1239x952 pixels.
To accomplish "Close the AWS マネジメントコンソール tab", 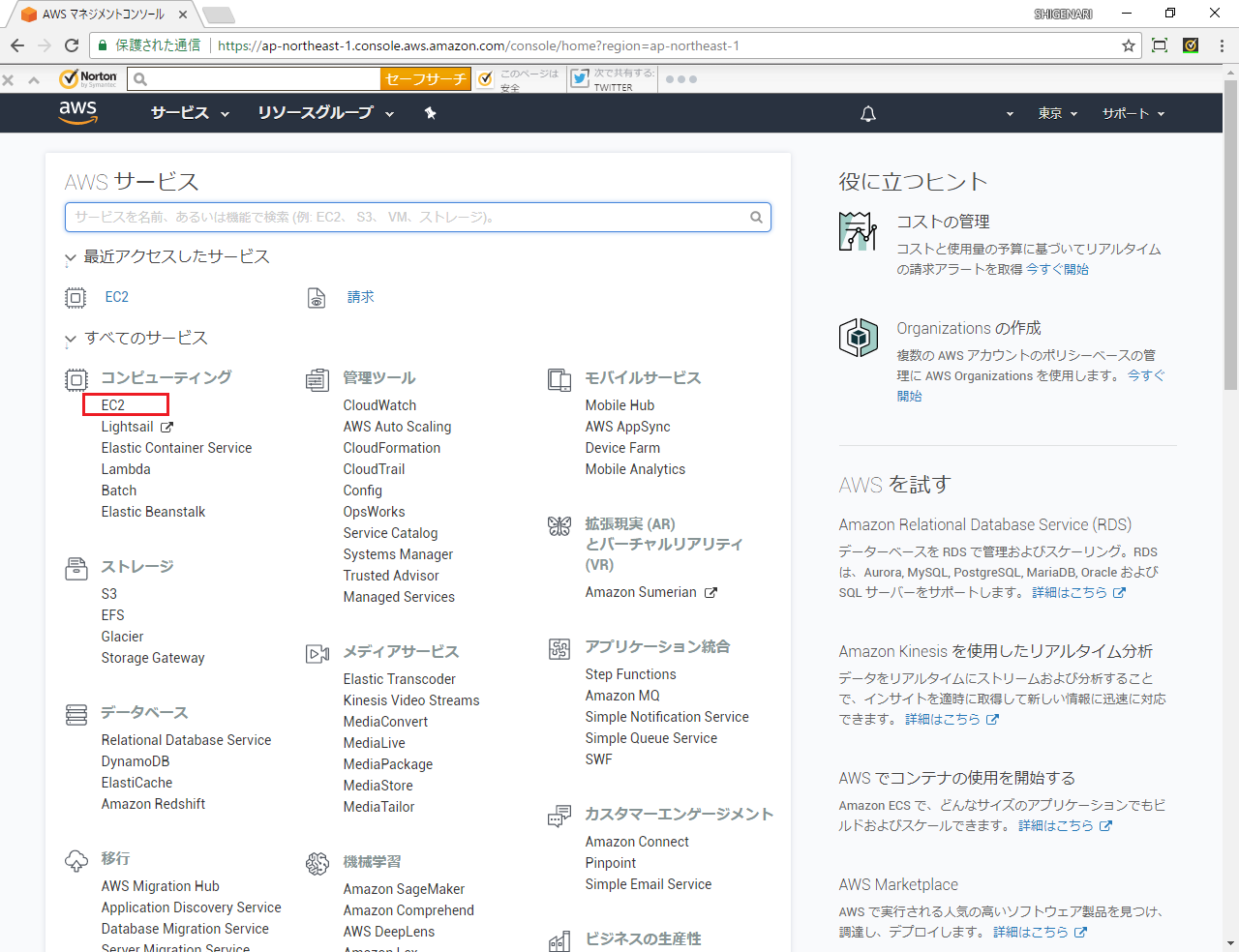I will tap(183, 15).
